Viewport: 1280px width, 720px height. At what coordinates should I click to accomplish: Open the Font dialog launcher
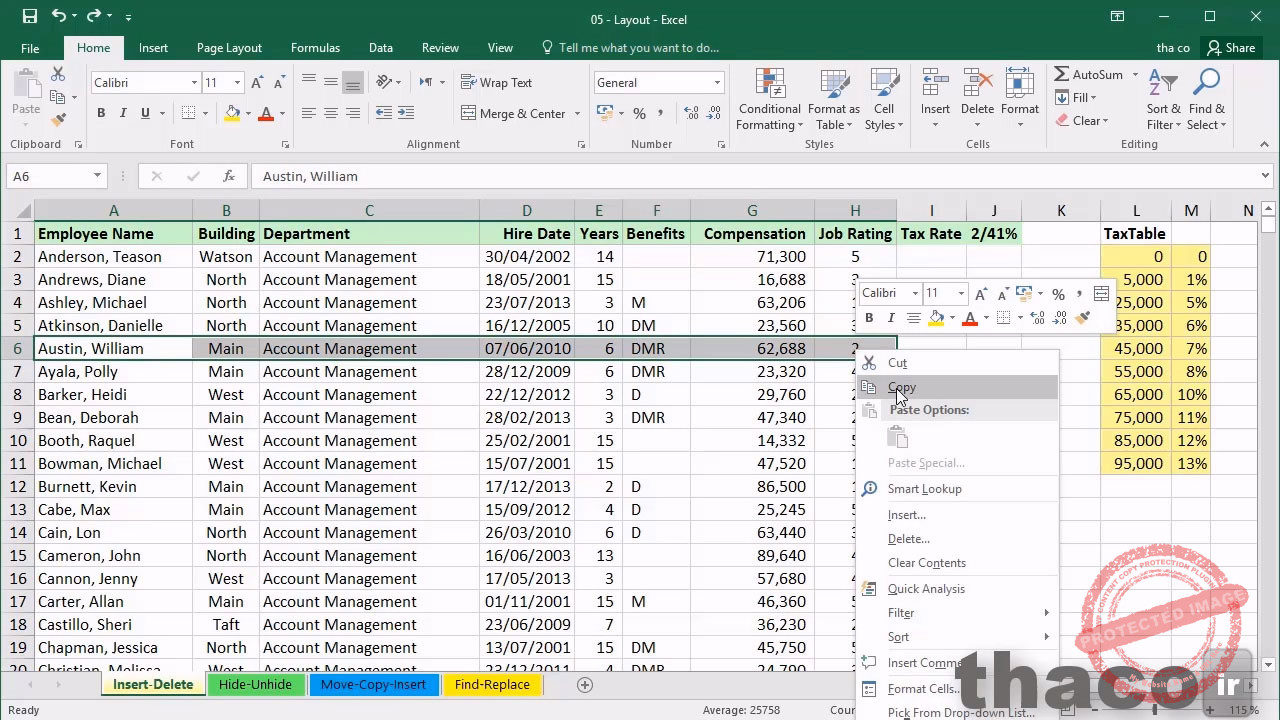284,145
